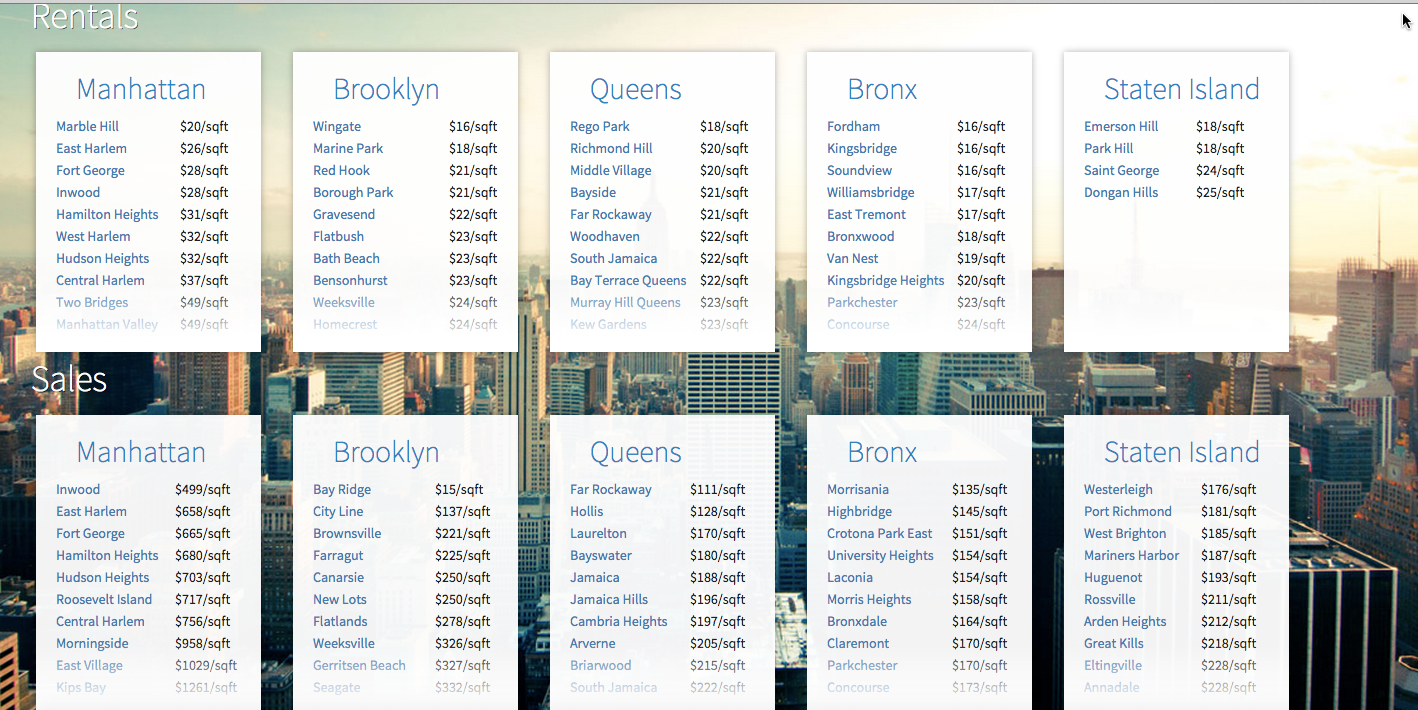Click the Wingate neighborhood link
Viewport: 1418px width, 710px height.
pos(337,126)
